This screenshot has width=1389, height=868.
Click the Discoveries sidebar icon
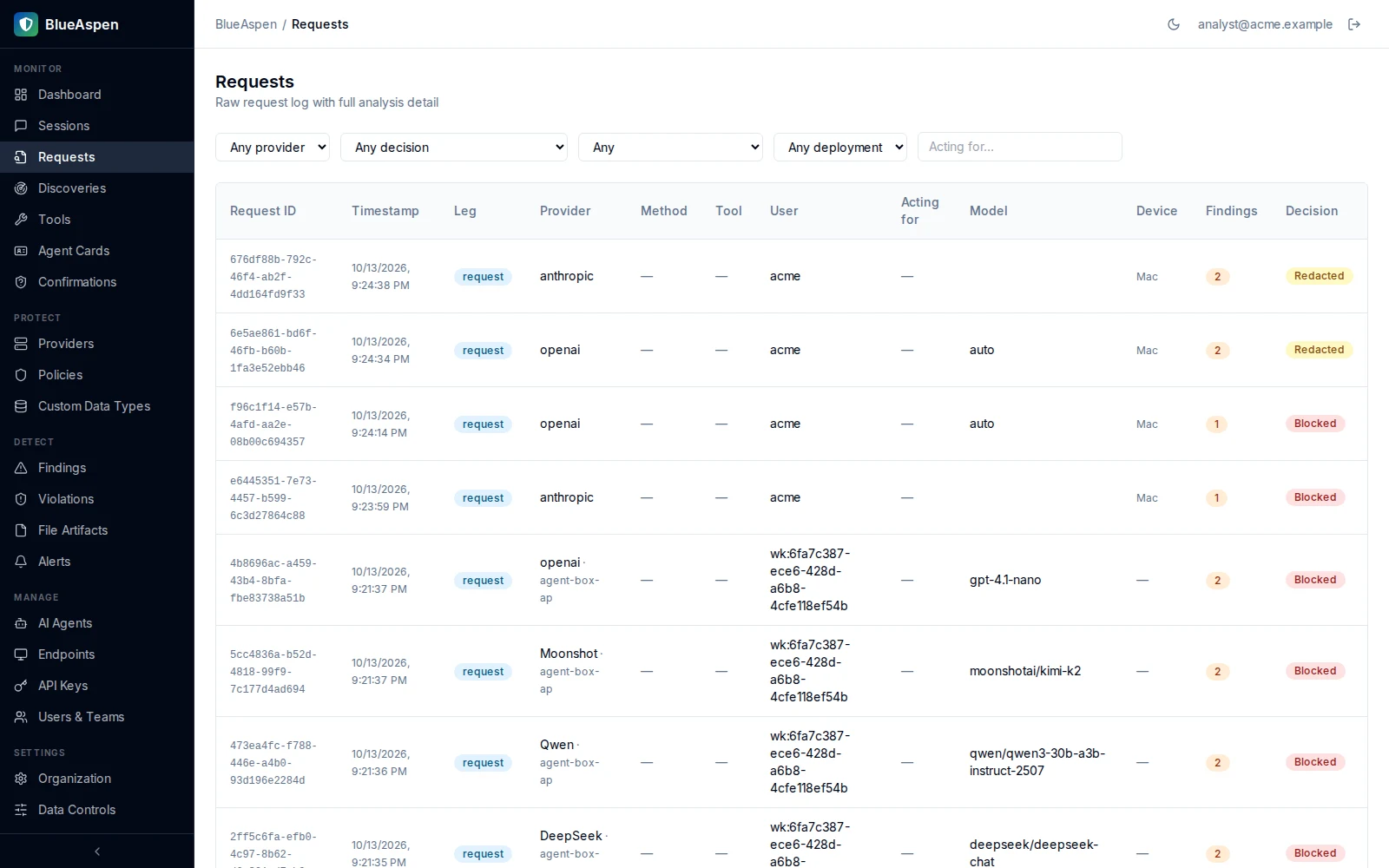pyautogui.click(x=21, y=188)
